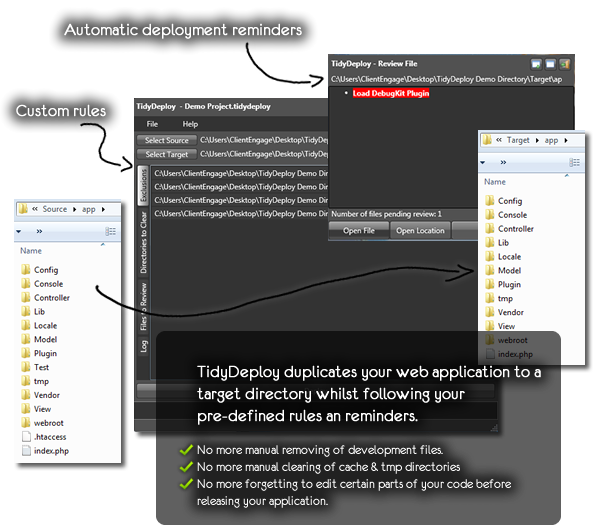The height and width of the screenshot is (525, 593).
Task: Select the .htaccess file icon in Source
Action: point(26,437)
